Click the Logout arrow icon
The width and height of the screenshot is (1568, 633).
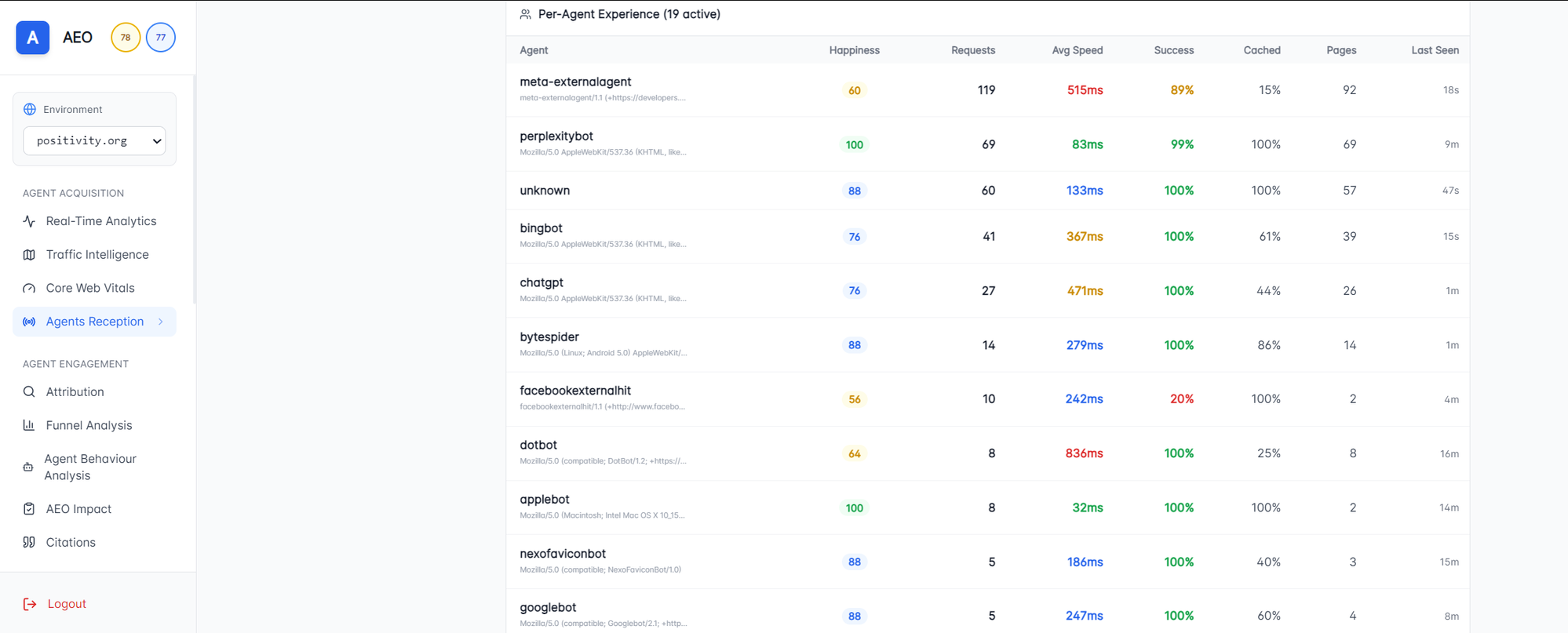pos(30,604)
